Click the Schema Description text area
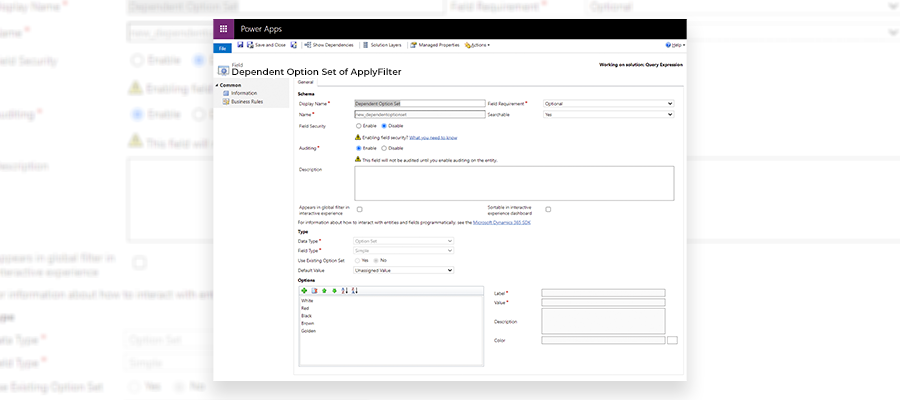The width and height of the screenshot is (900, 400). pos(514,183)
